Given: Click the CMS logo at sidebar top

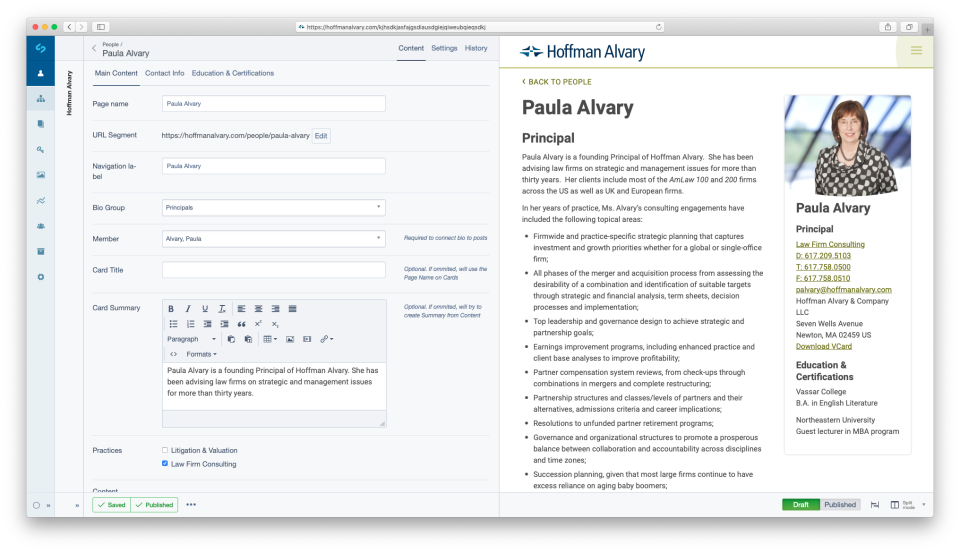Looking at the screenshot, I should 40,48.
